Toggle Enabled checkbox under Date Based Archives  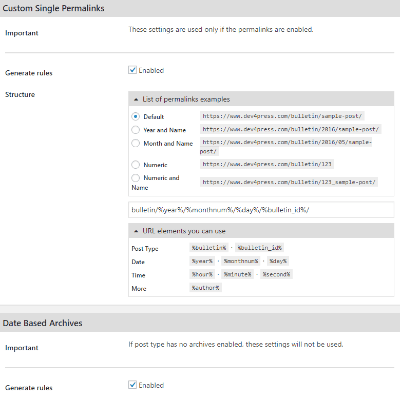[132, 385]
